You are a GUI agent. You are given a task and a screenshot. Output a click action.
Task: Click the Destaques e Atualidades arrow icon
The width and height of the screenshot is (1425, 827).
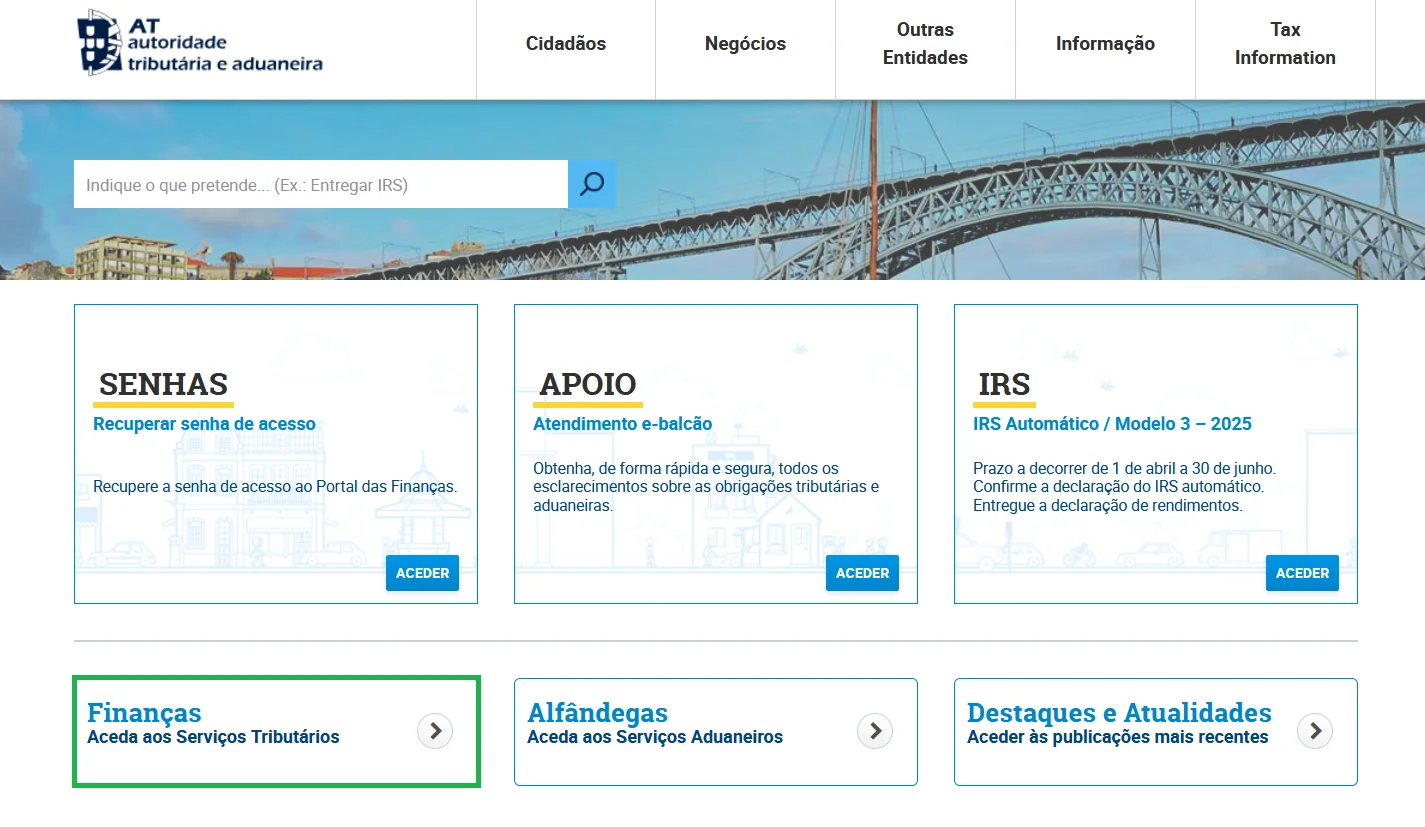[x=1315, y=731]
